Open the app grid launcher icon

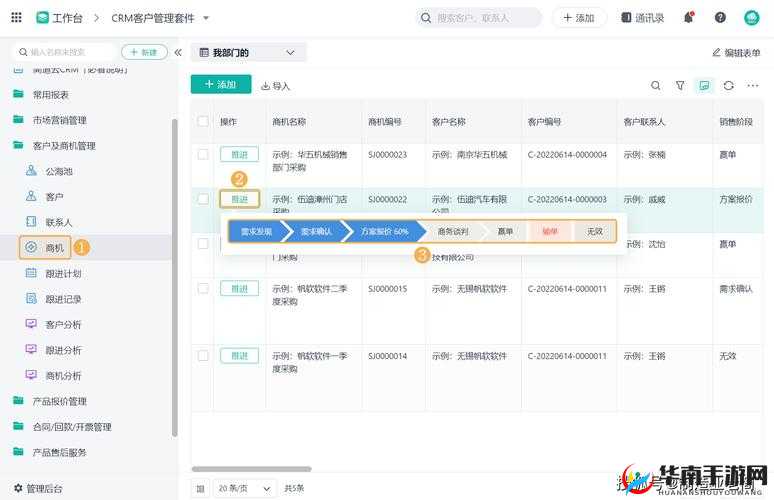[16, 18]
